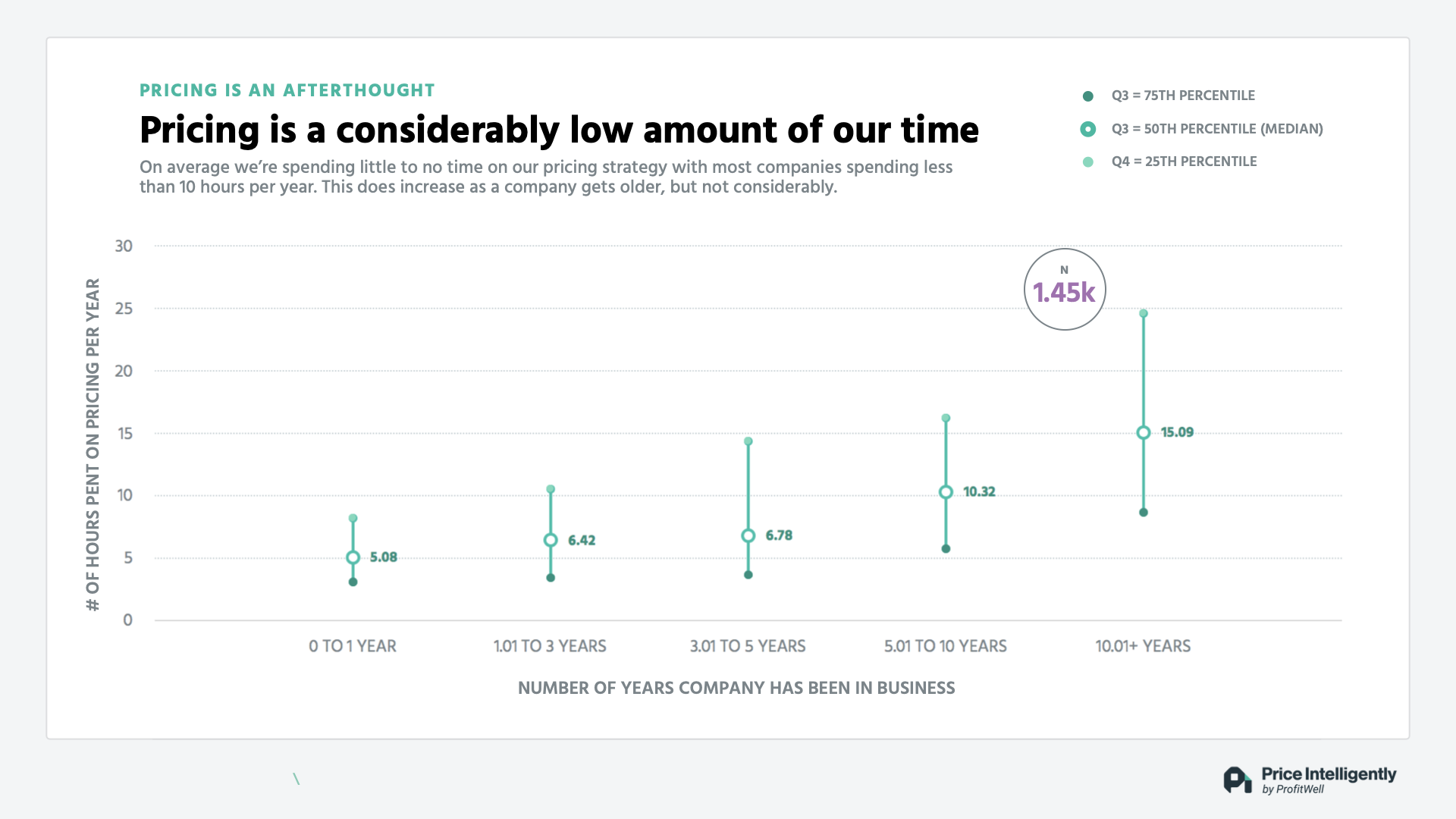The width and height of the screenshot is (1456, 819).
Task: Click the 0 TO 1 YEAR axis label
Action: (353, 646)
